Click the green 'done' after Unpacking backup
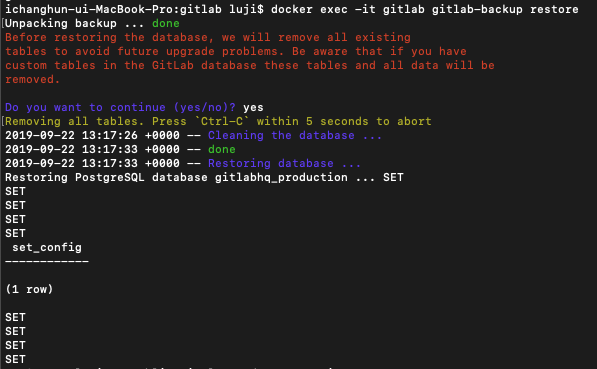The image size is (597, 369). click(x=166, y=23)
